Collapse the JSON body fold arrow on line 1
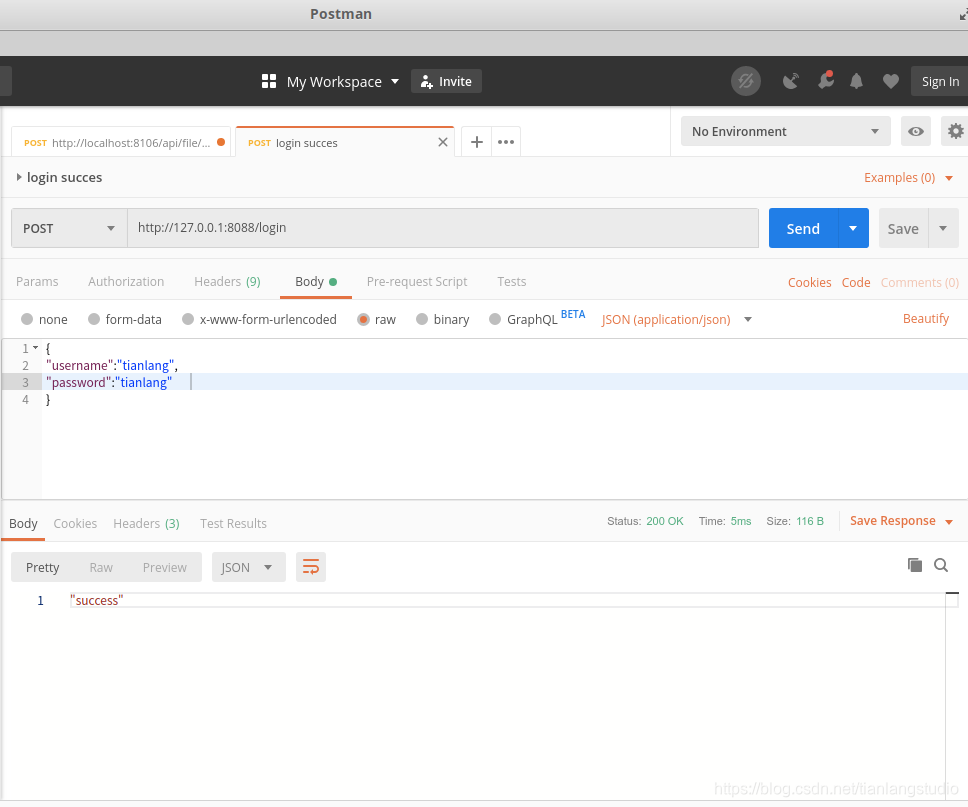This screenshot has height=807, width=968. coord(35,348)
